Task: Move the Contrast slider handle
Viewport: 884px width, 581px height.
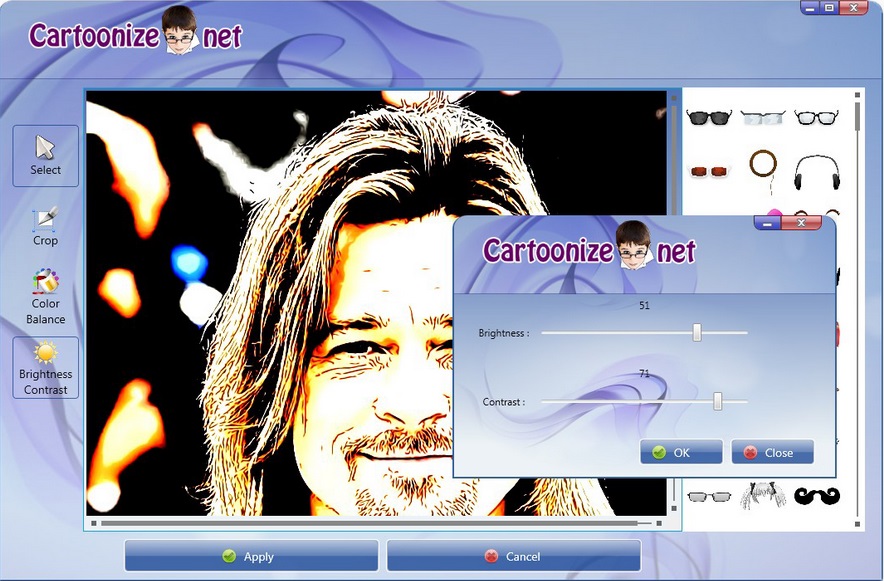Action: point(717,401)
